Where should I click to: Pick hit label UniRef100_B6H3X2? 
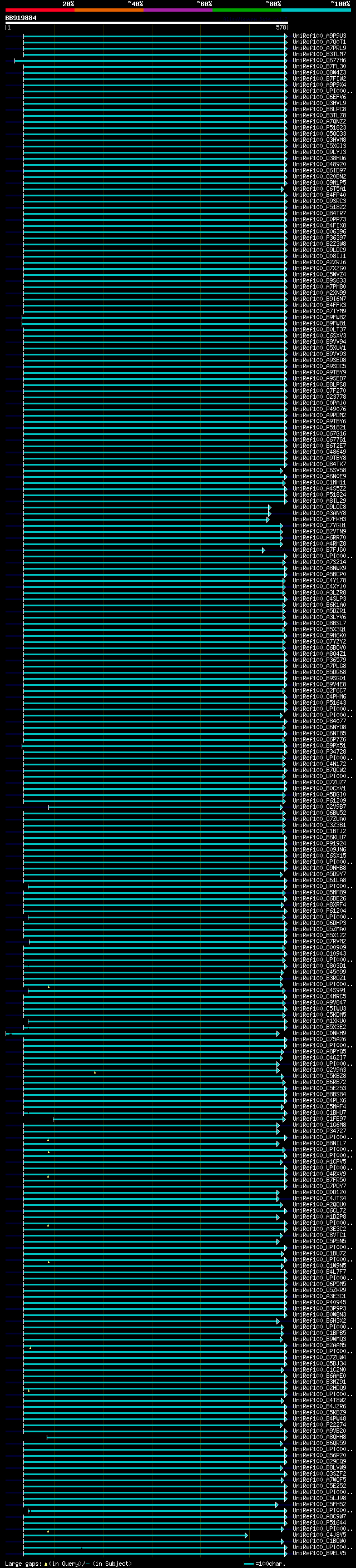pyautogui.click(x=319, y=1321)
